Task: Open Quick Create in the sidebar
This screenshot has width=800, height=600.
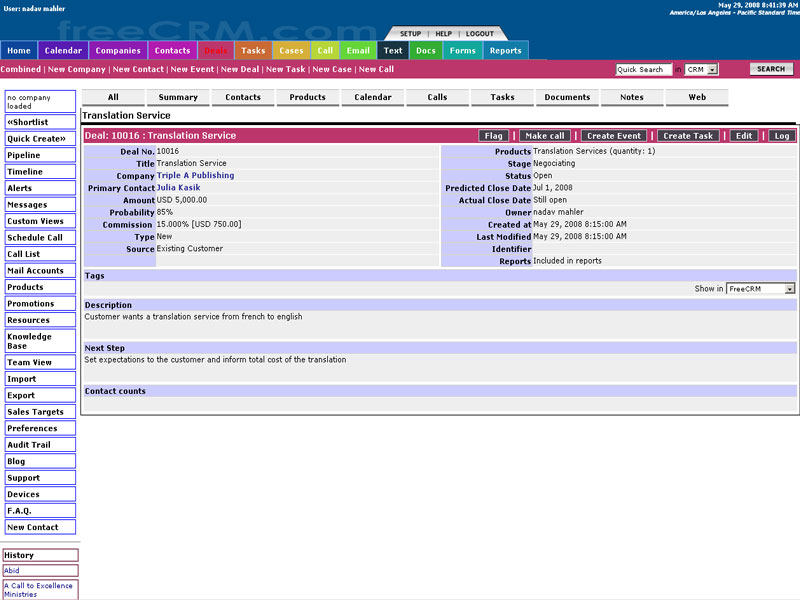Action: 40,139
